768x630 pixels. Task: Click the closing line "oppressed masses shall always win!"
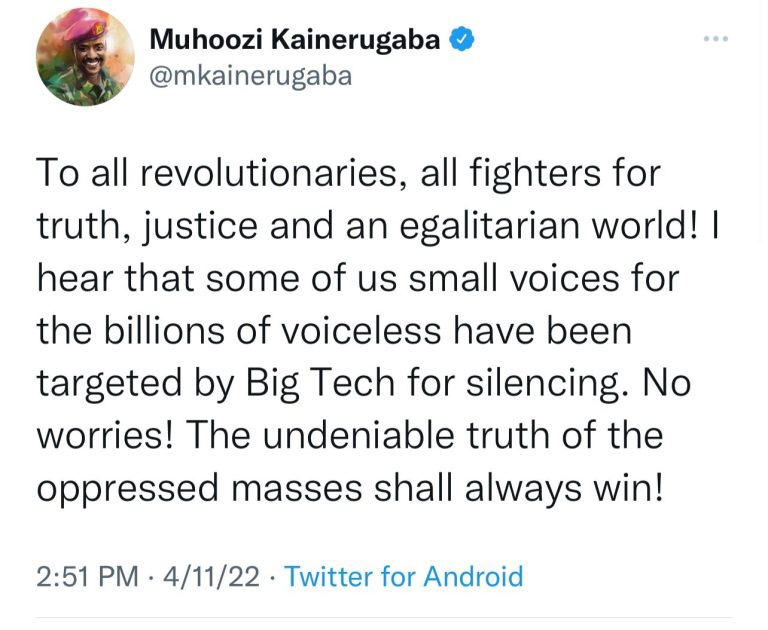(x=349, y=487)
